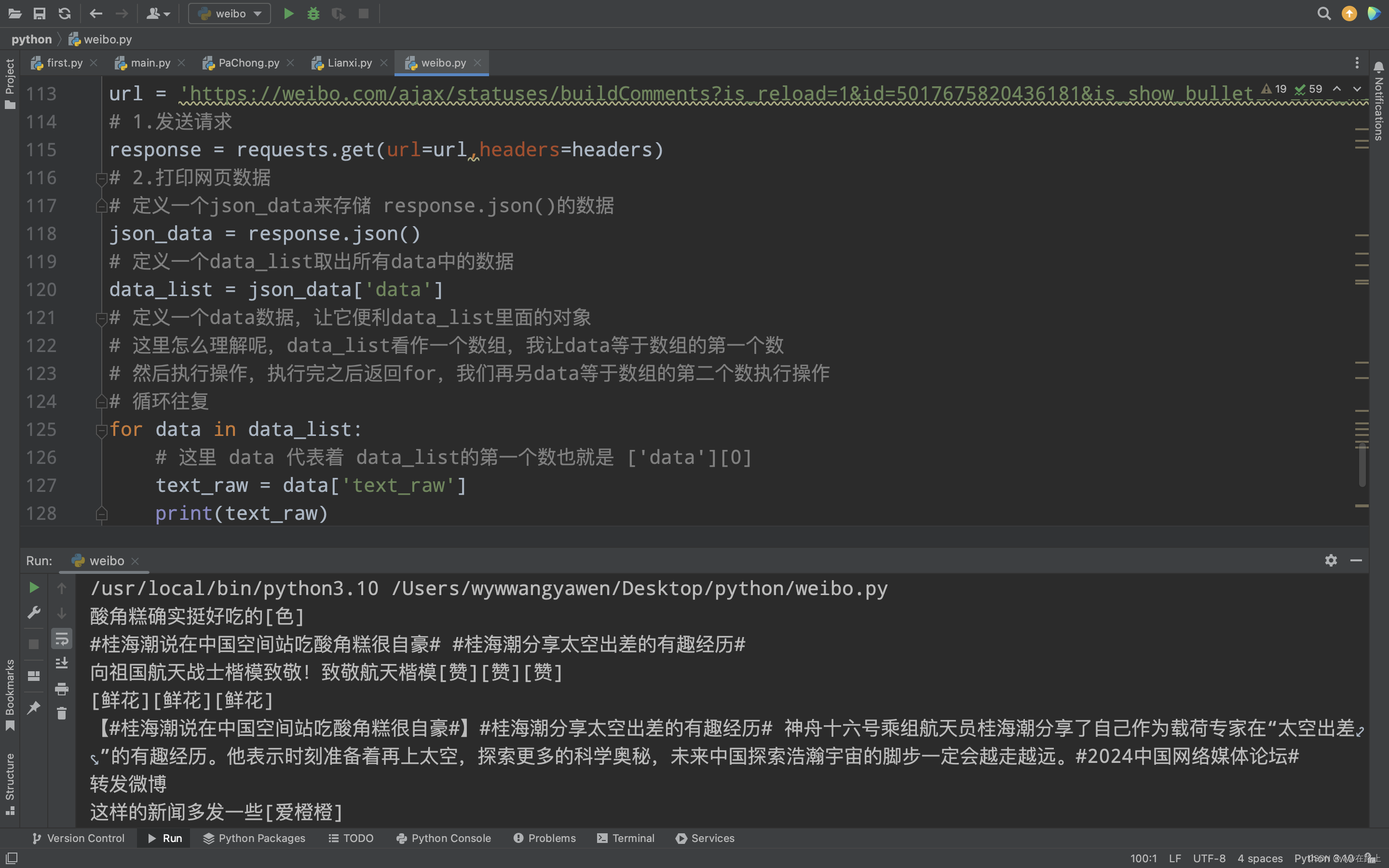Clear all console output trash icon
This screenshot has width=1389, height=868.
(61, 713)
